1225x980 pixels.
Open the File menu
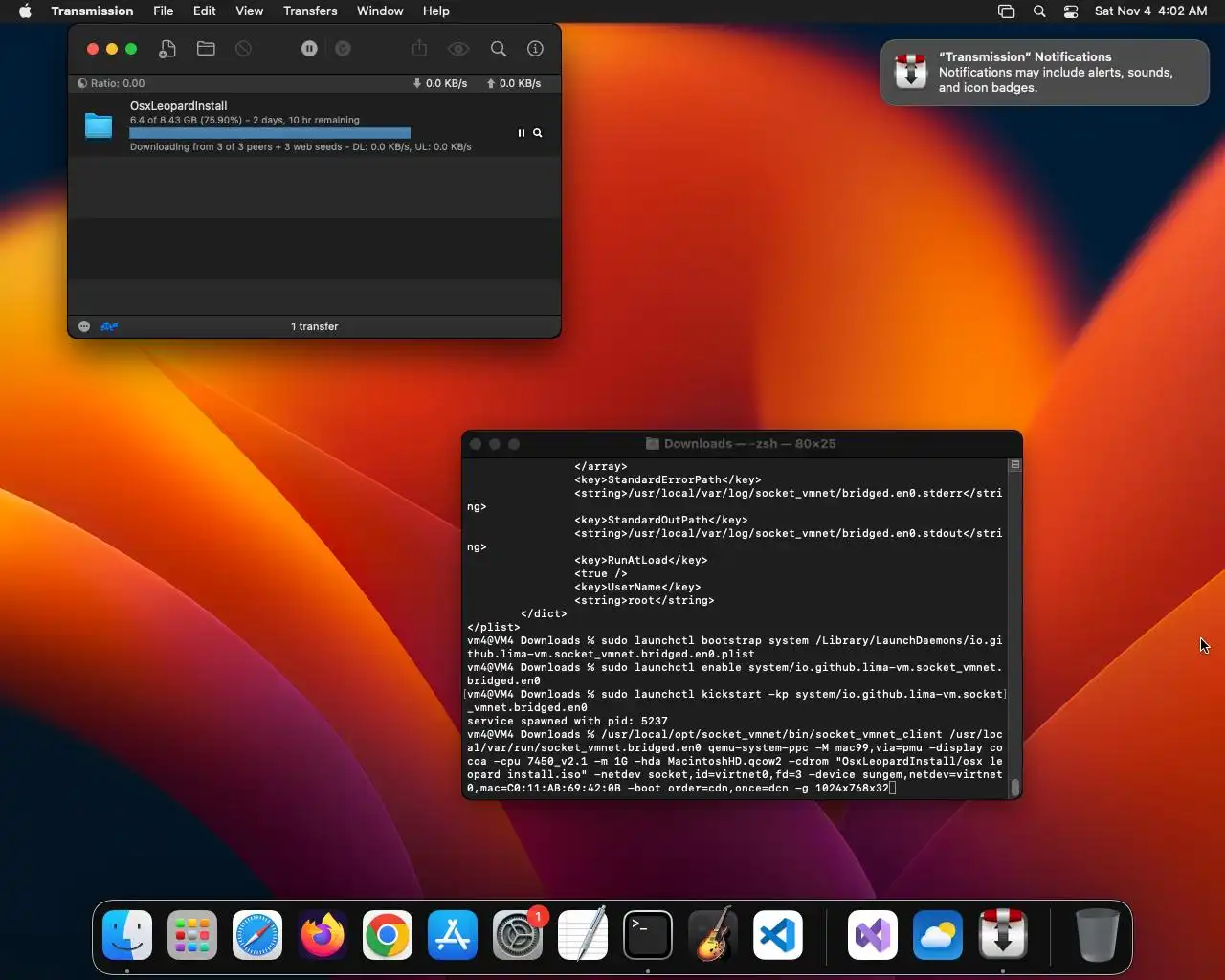coord(164,11)
